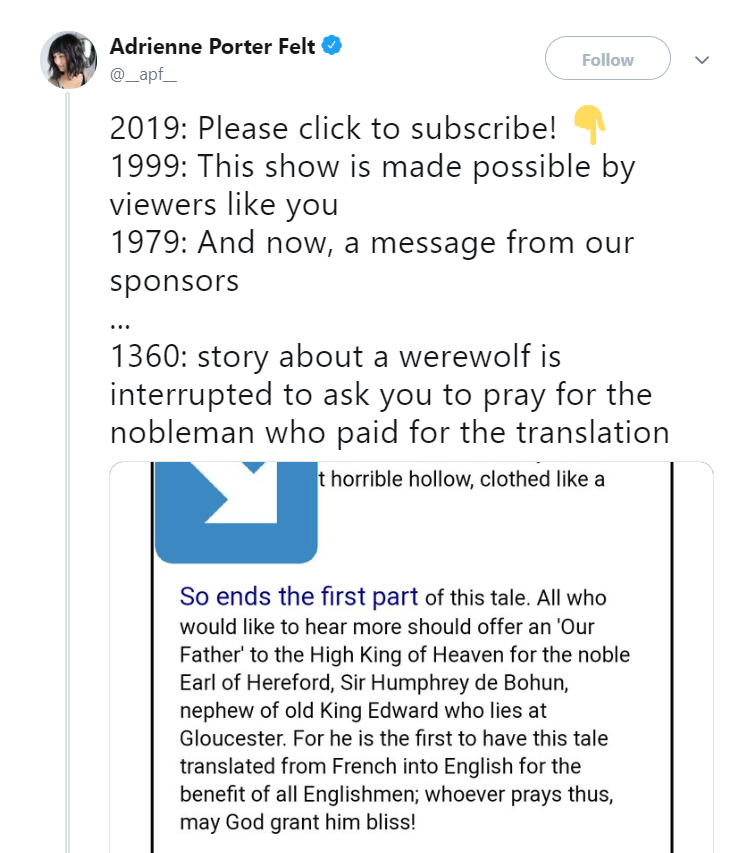Click the '1979: And now, a message' line
The width and height of the screenshot is (745, 853).
click(x=372, y=242)
